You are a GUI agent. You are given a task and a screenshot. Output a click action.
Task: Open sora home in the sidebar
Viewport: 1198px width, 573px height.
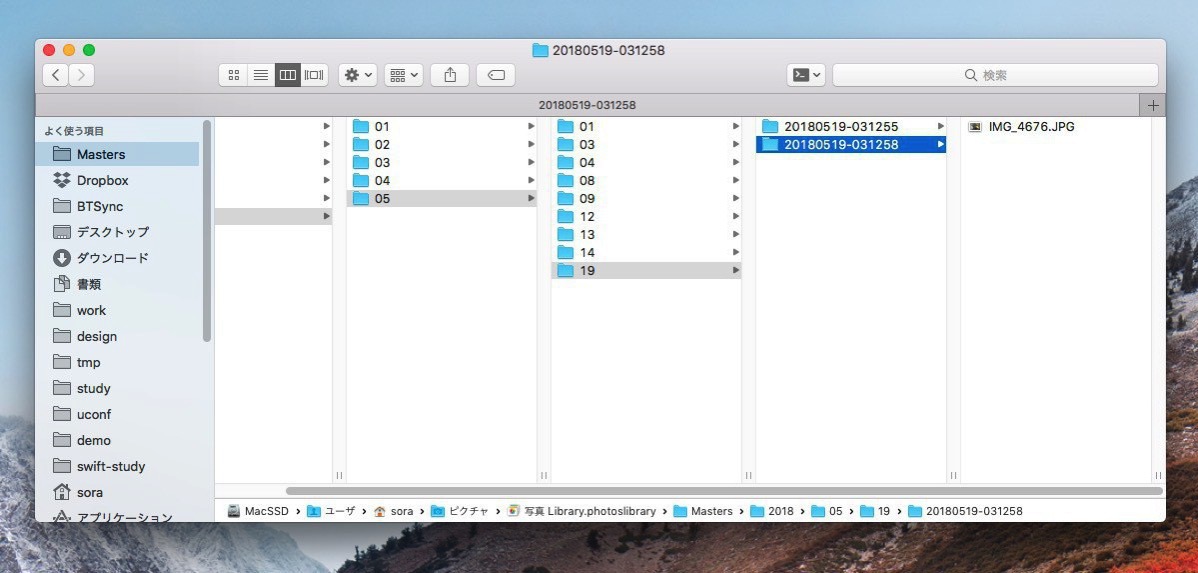click(117, 492)
